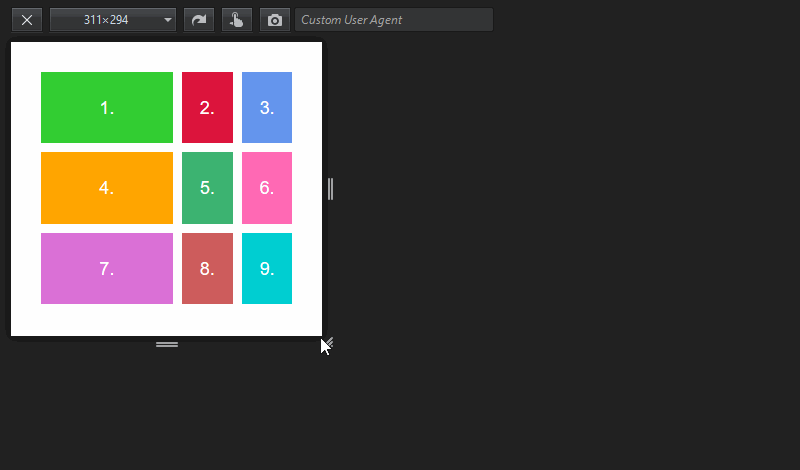Grab the corner viewport resize handle
800x470 pixels.
(x=328, y=343)
